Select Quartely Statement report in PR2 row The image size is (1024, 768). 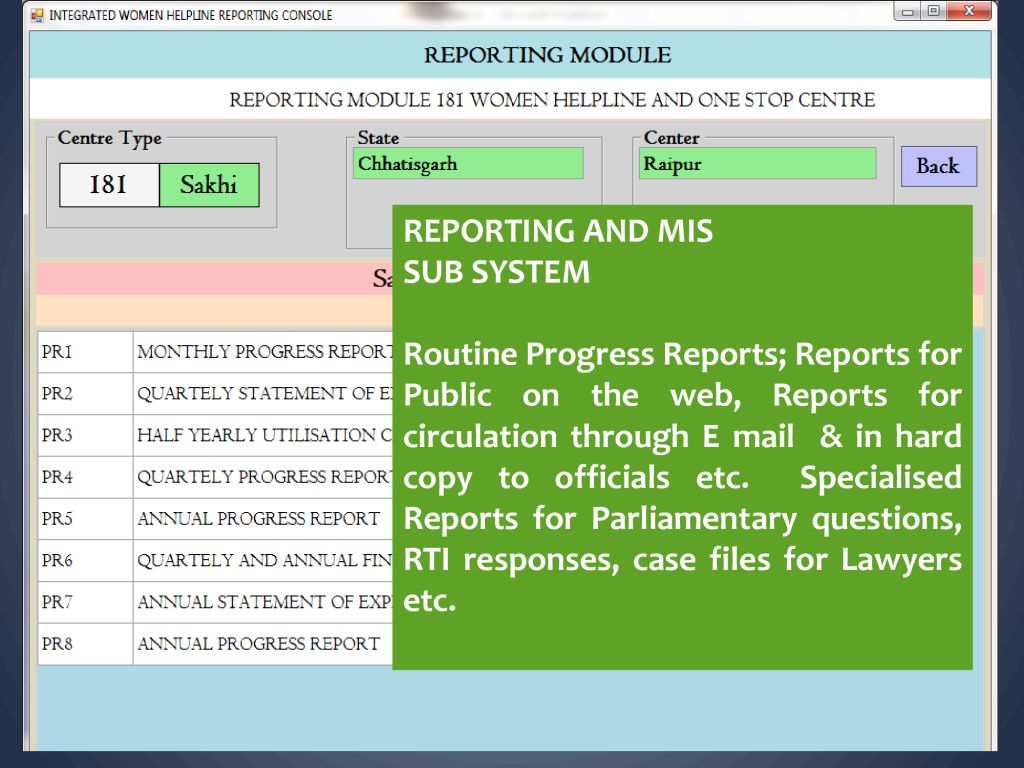(264, 394)
